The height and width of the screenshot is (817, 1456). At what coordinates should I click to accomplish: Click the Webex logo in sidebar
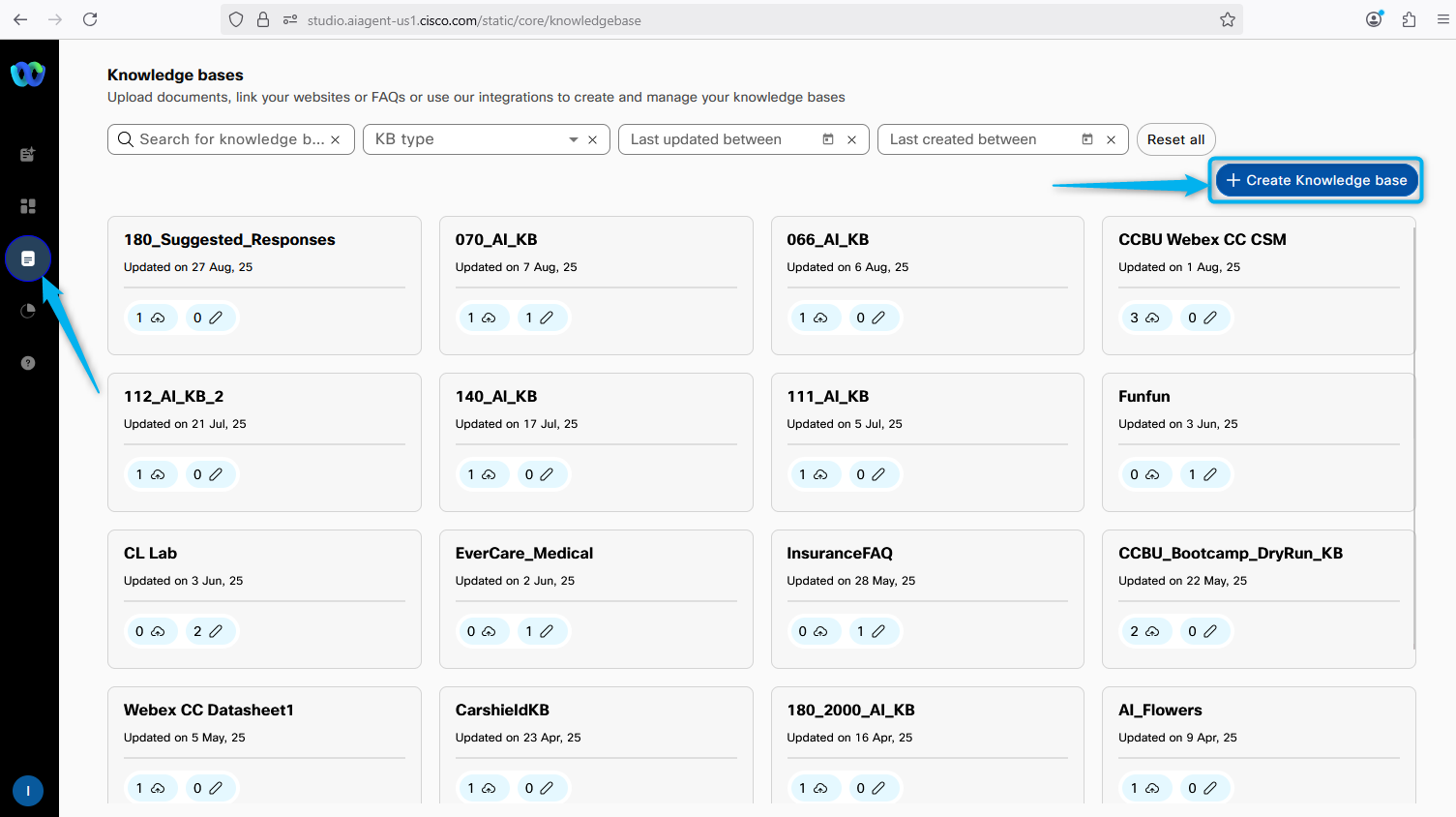28,75
